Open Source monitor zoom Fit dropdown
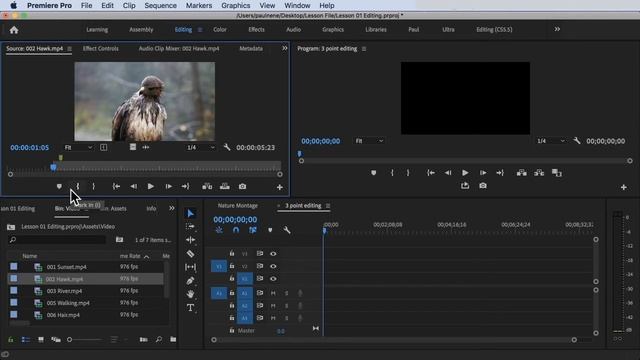The height and width of the screenshot is (360, 640). coord(78,147)
